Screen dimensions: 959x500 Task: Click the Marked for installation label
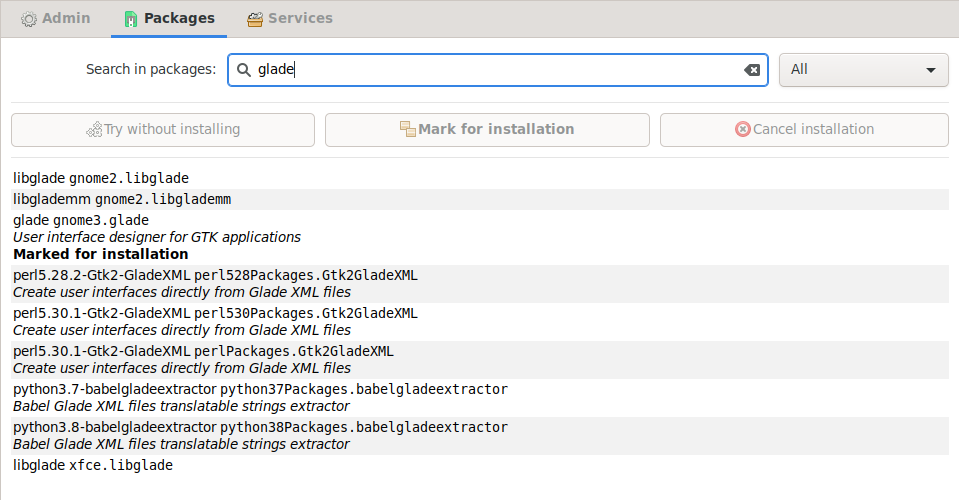pyautogui.click(x=101, y=254)
